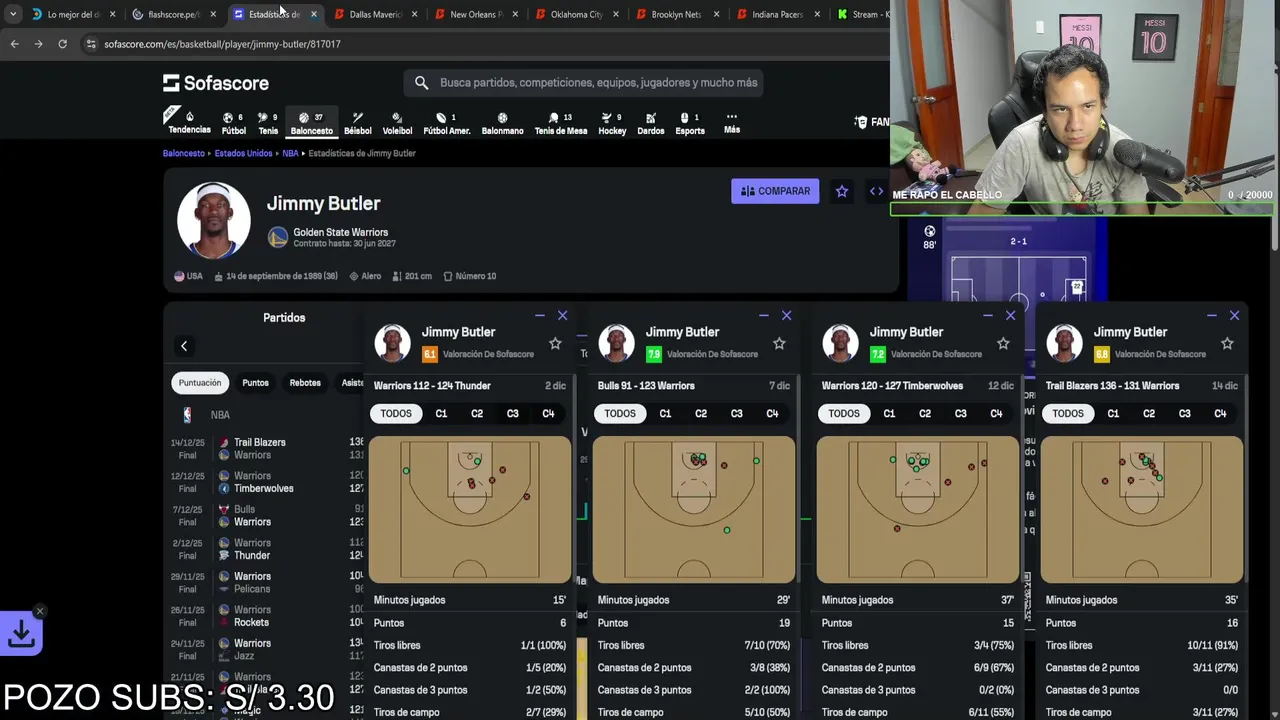Screen dimensions: 1280x720
Task: Star the Trail Blazers vs Warriors card
Action: pos(1227,343)
